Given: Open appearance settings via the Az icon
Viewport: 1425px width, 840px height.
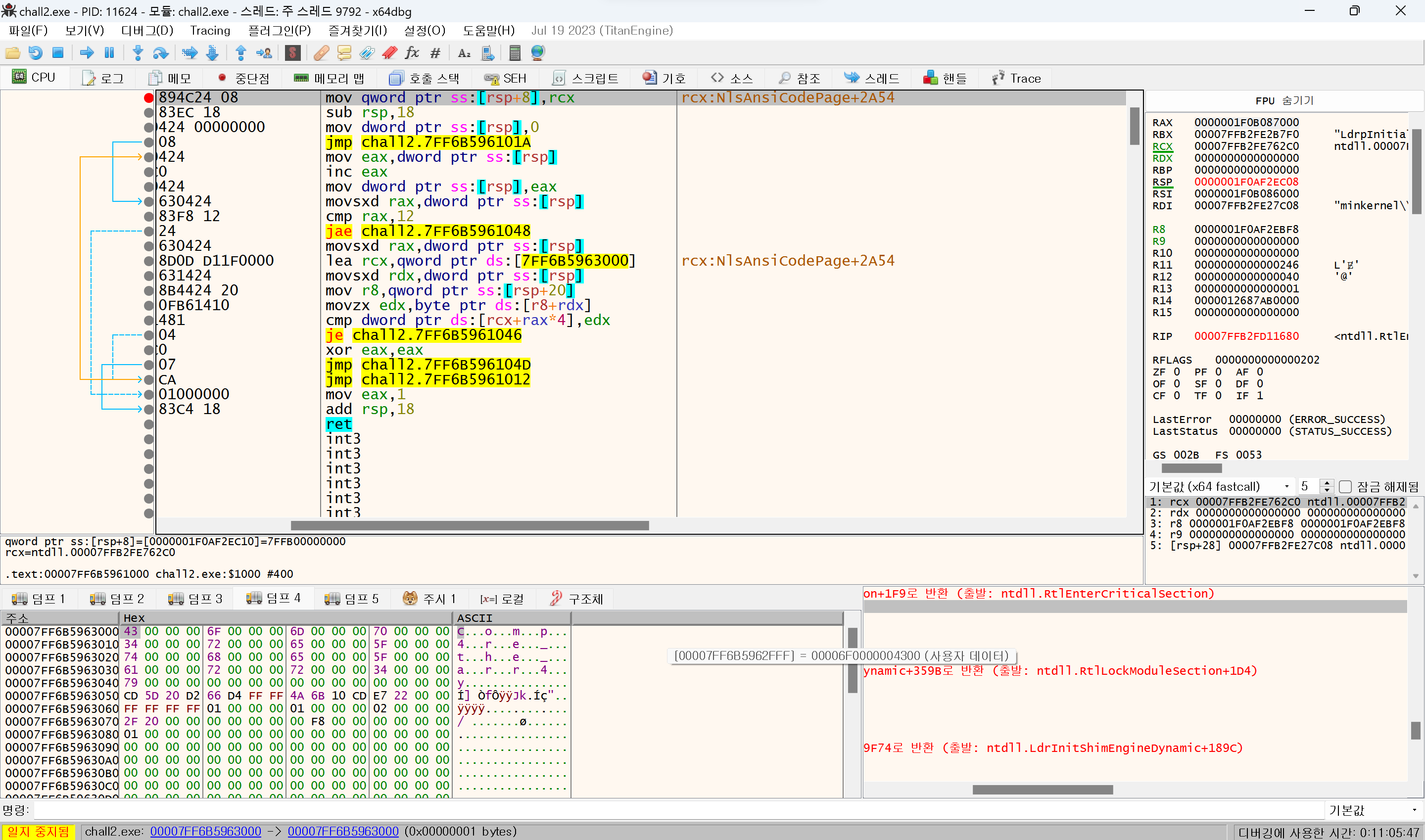Looking at the screenshot, I should tap(464, 52).
